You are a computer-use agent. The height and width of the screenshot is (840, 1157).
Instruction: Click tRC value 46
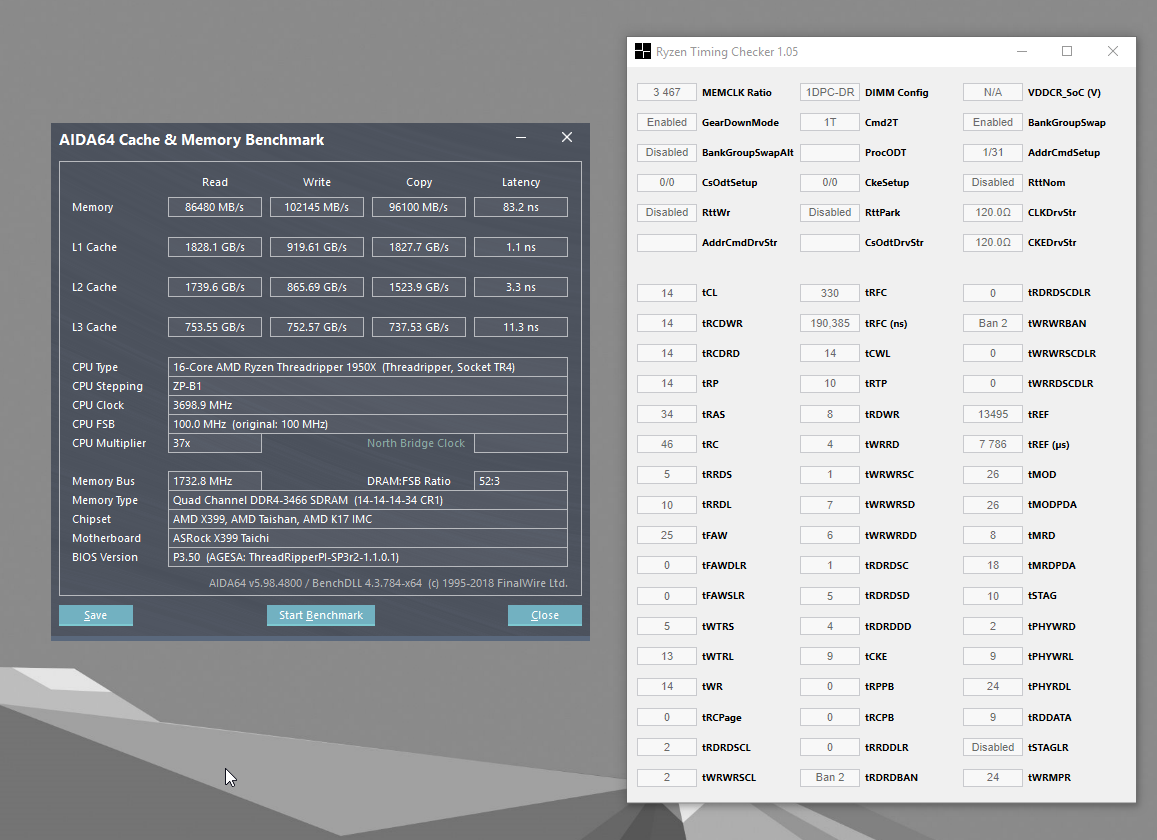[x=667, y=444]
